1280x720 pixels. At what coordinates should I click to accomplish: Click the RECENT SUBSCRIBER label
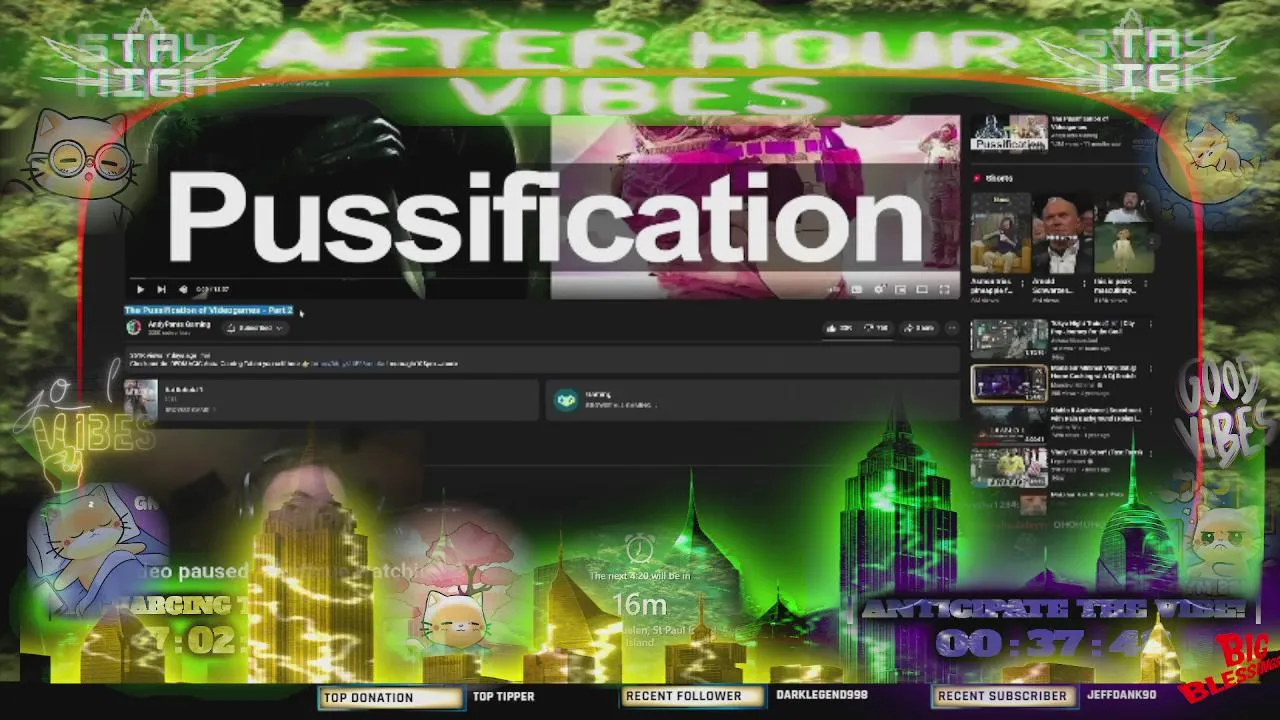[x=1002, y=696]
